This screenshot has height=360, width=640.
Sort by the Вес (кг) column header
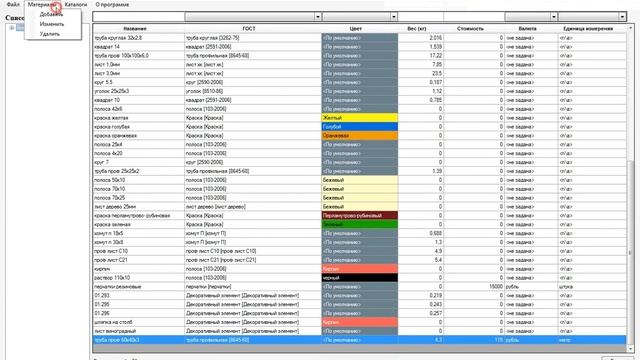[x=420, y=29]
